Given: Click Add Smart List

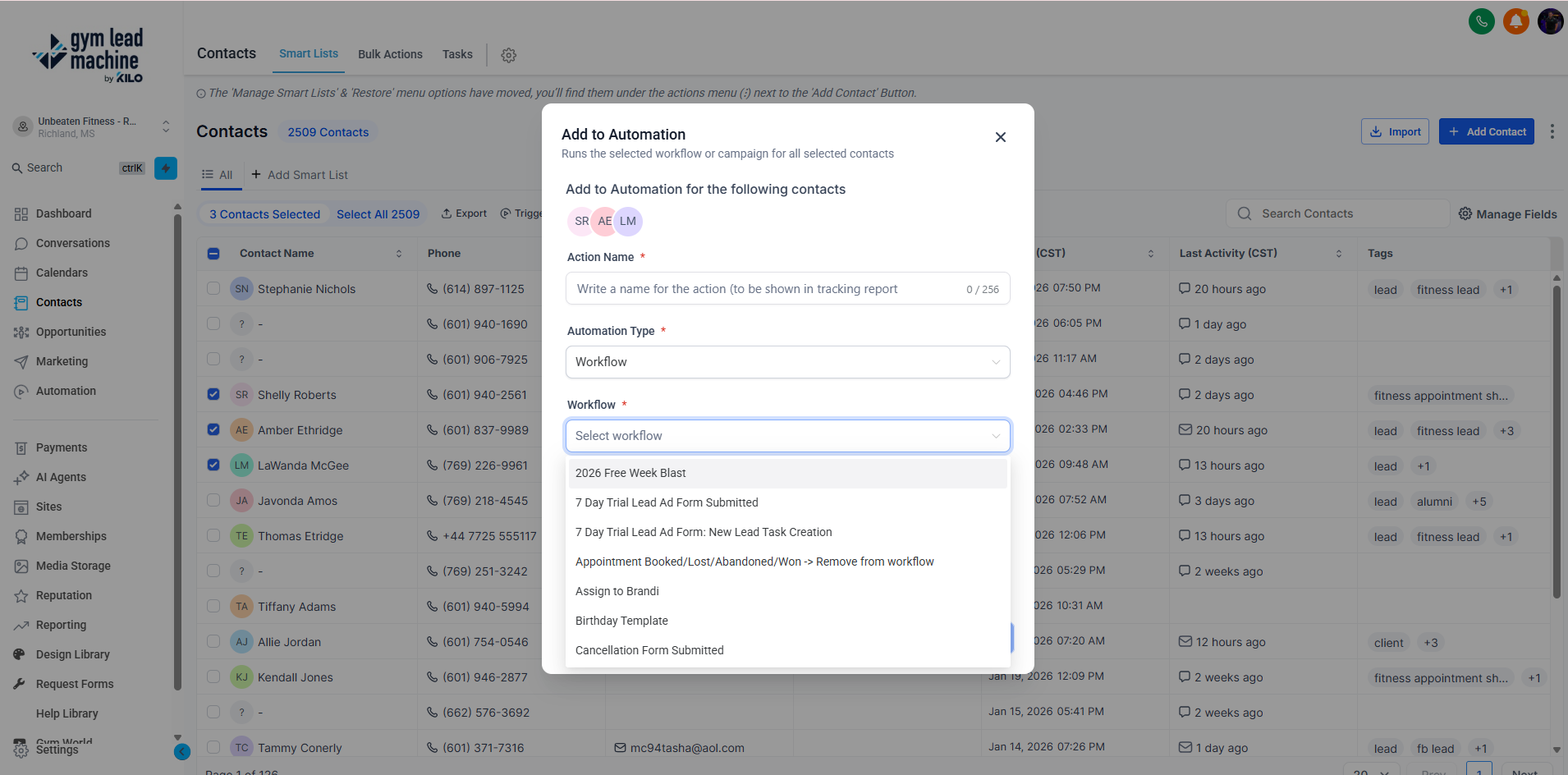Looking at the screenshot, I should [300, 175].
